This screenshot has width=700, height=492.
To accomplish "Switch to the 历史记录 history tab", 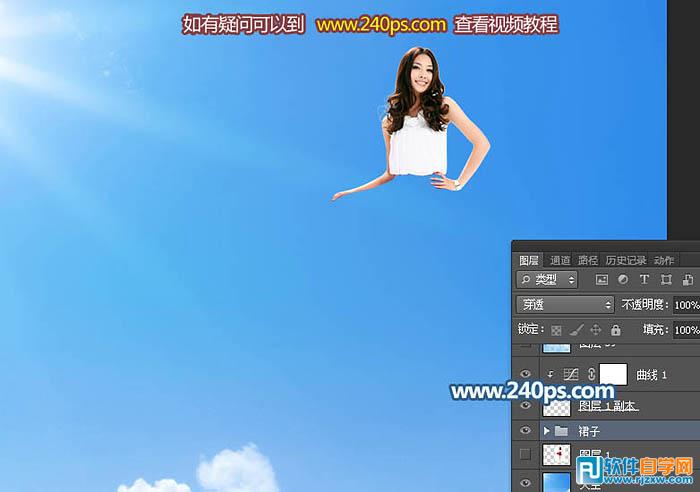I will coord(627,260).
